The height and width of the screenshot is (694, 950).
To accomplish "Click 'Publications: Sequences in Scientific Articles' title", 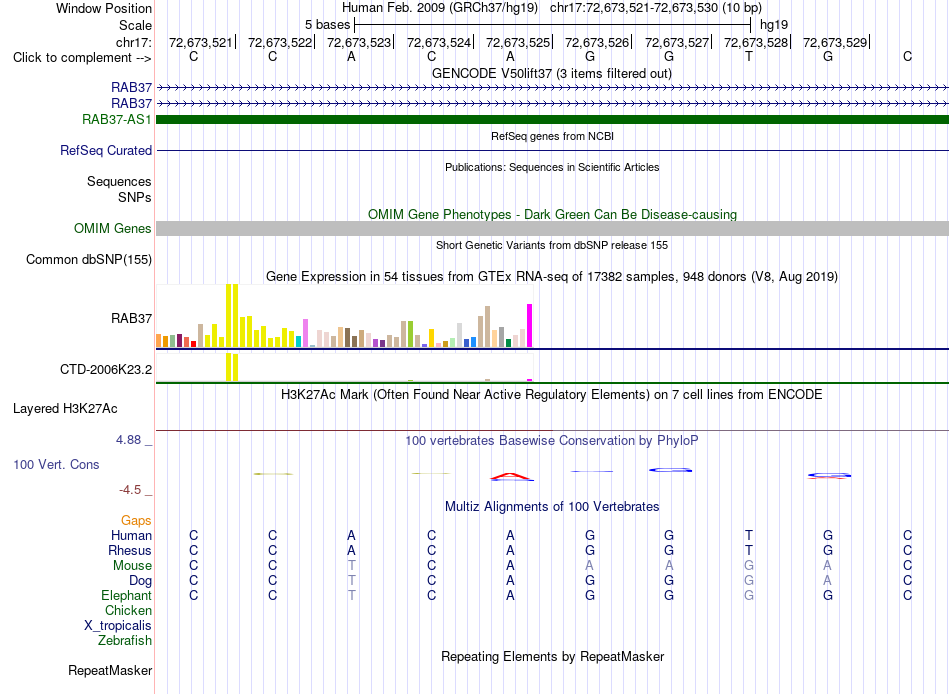I will [552, 167].
